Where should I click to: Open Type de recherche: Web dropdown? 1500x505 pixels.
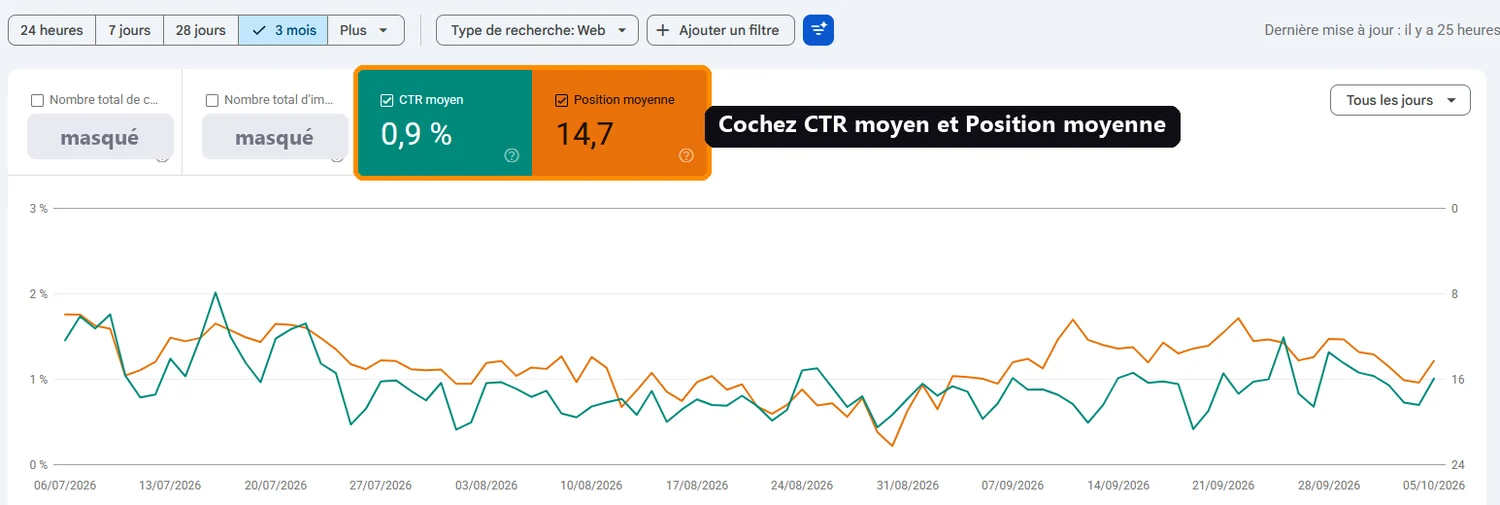537,30
